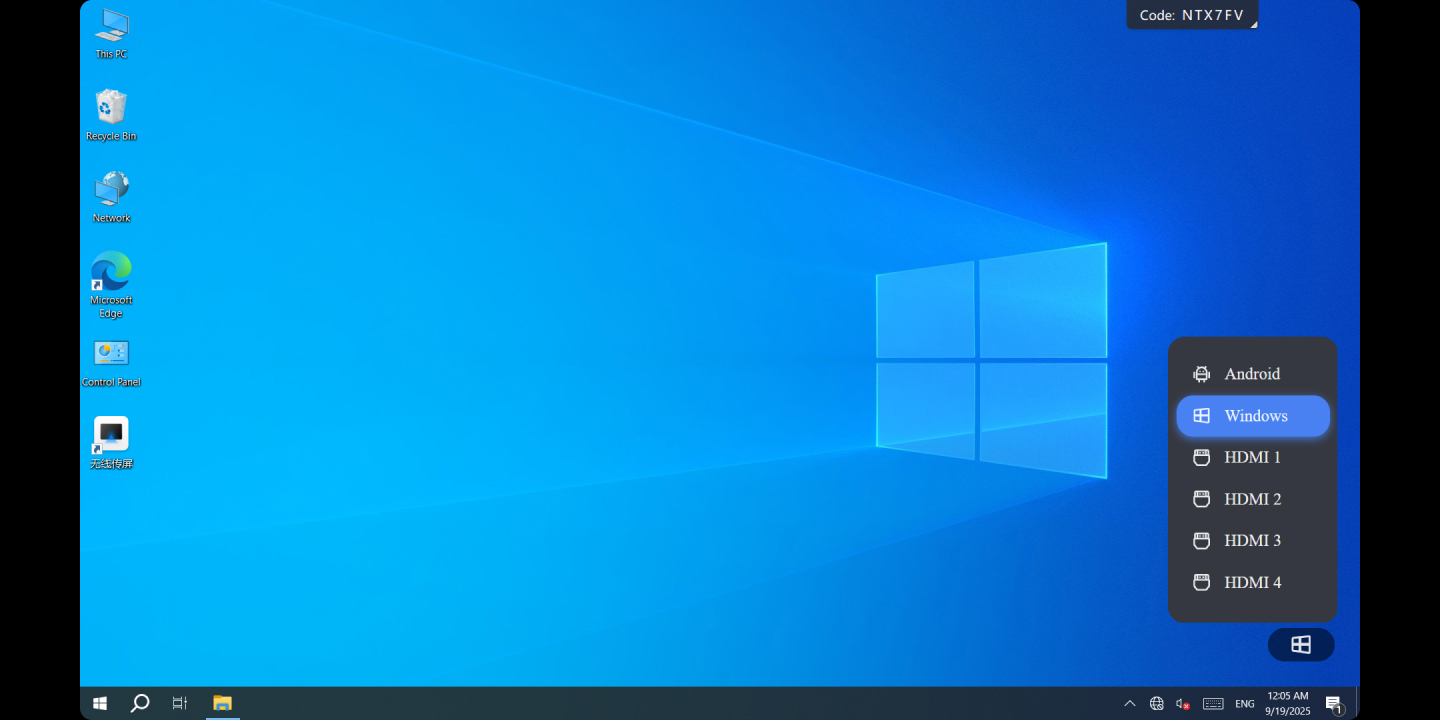
Task: Switch to HDMI 1 input
Action: (x=1252, y=458)
